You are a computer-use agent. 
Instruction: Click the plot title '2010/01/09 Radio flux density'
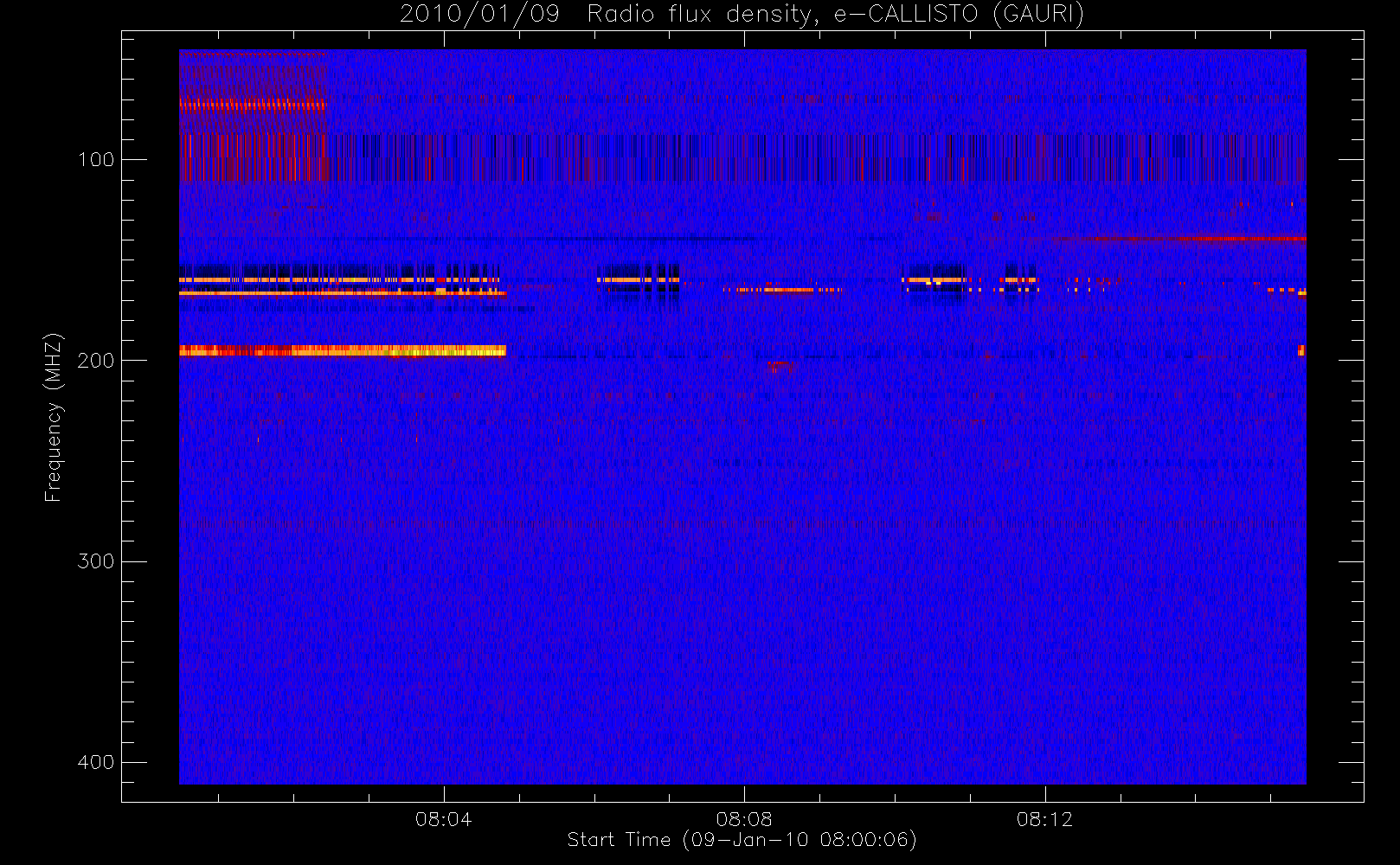[x=742, y=15]
